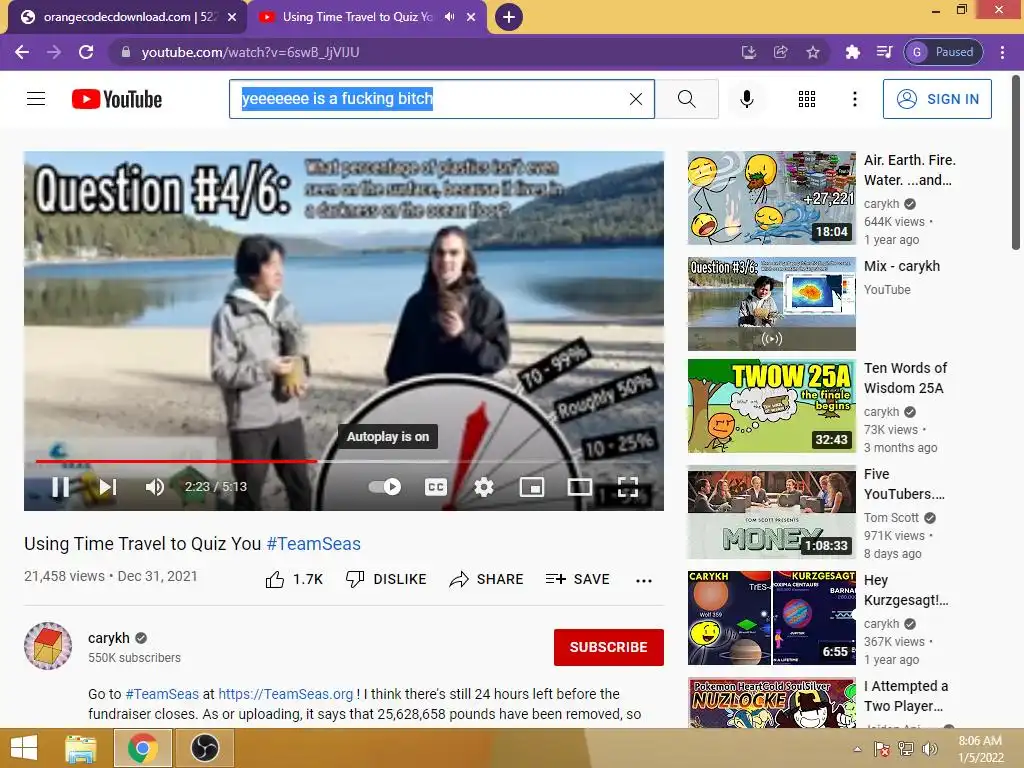Open the Paused profile button
1024x768 pixels.
pyautogui.click(x=943, y=52)
